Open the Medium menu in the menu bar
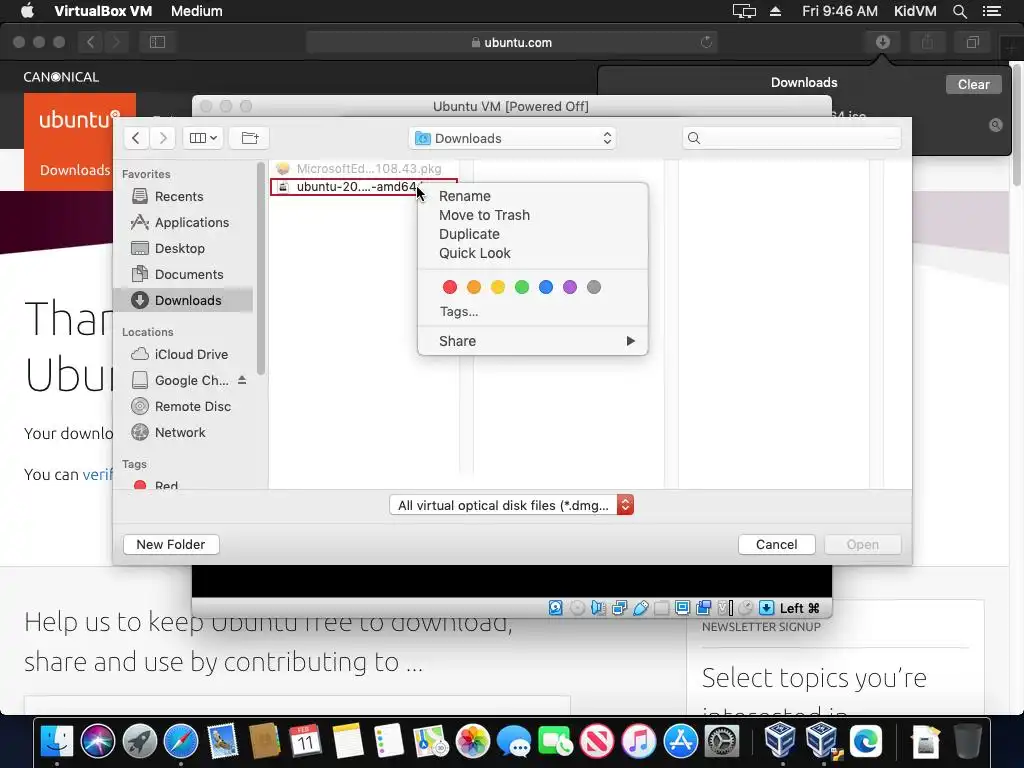 (197, 11)
